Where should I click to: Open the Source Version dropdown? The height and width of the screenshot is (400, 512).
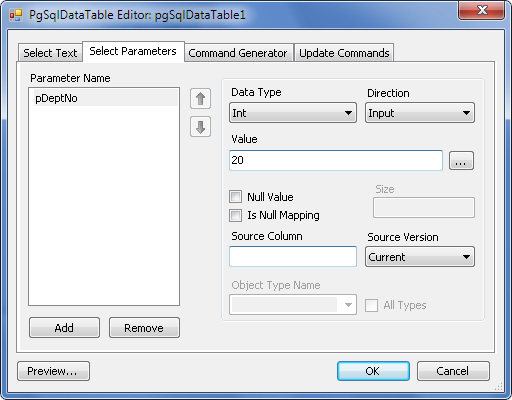click(x=420, y=257)
